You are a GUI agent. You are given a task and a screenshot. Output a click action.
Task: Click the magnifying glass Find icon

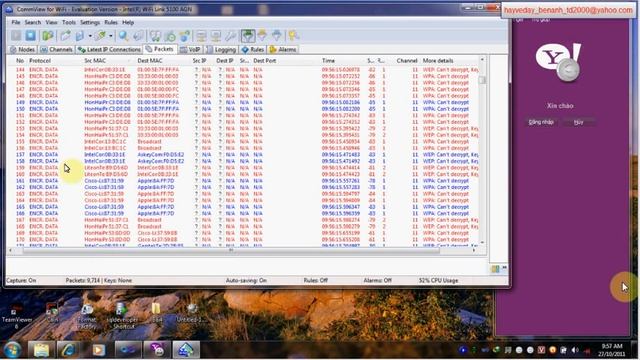pos(123,36)
